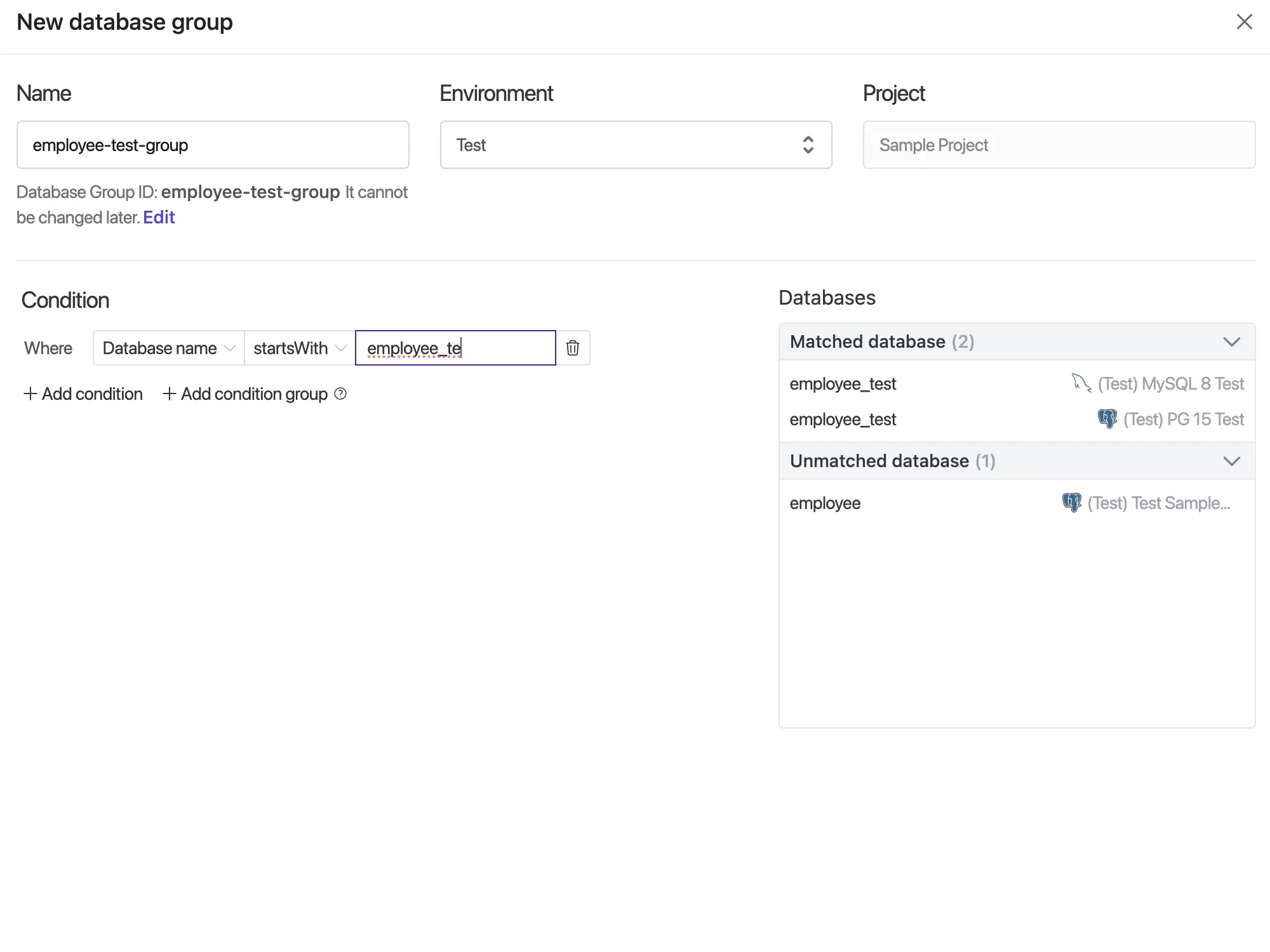Click the condition help question mark icon
The image size is (1270, 952).
(x=340, y=393)
